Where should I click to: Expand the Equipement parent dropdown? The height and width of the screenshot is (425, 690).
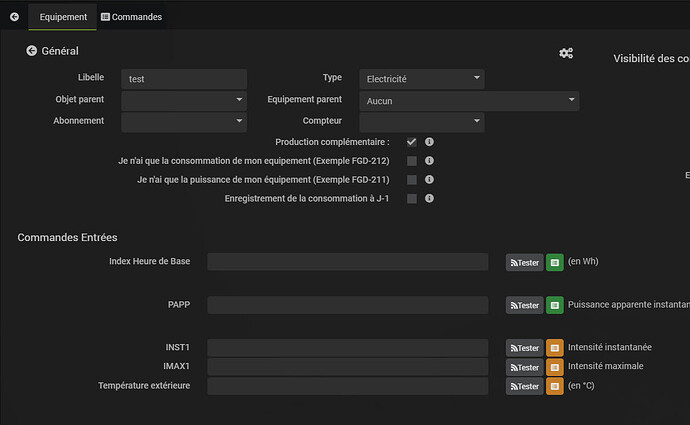468,101
